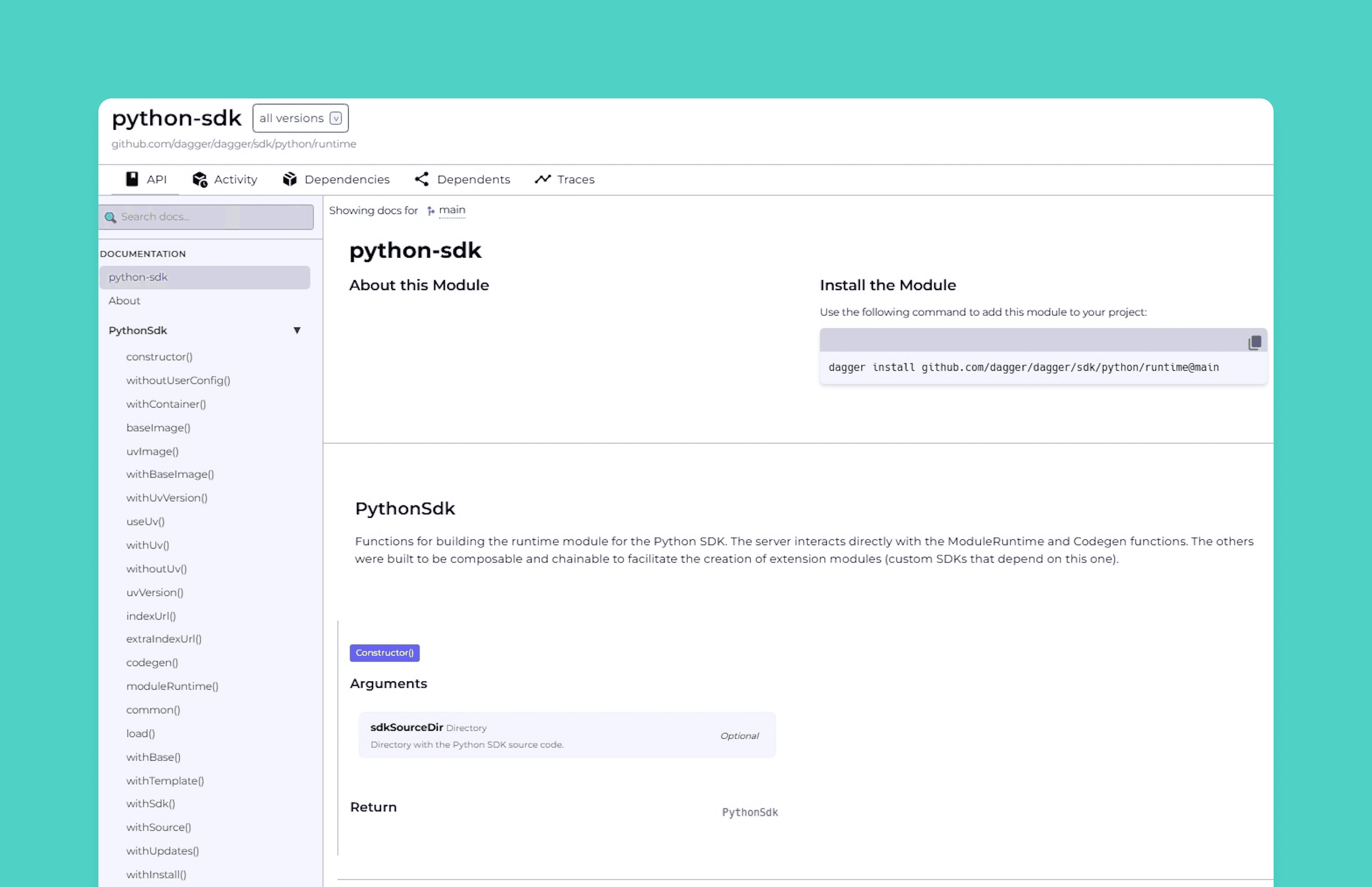Open the all versions dropdown
The image size is (1372, 887).
(x=300, y=118)
